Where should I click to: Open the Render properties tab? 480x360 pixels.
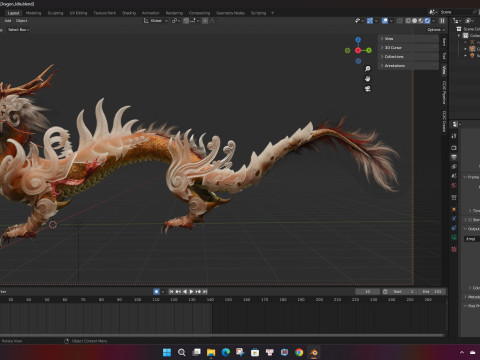point(454,148)
